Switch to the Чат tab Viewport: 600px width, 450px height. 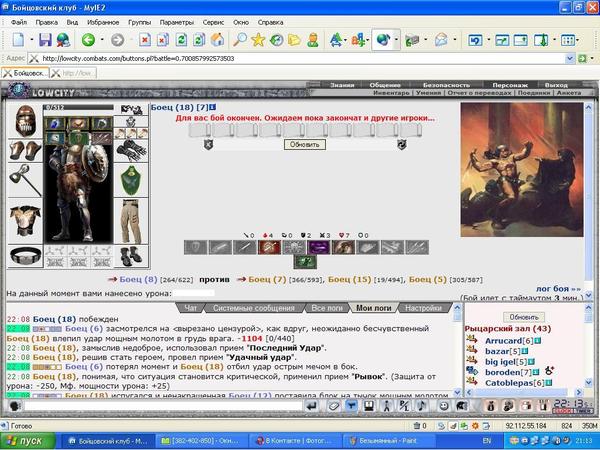point(190,308)
